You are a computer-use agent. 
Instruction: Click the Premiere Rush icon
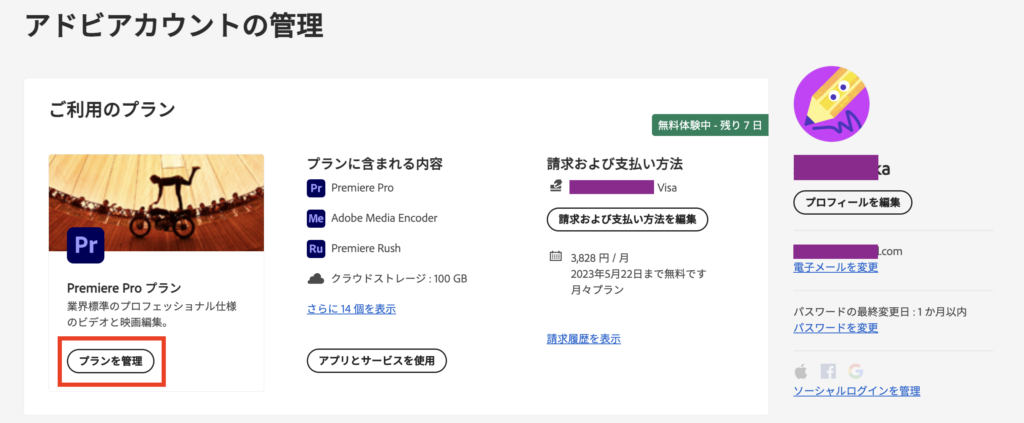316,248
